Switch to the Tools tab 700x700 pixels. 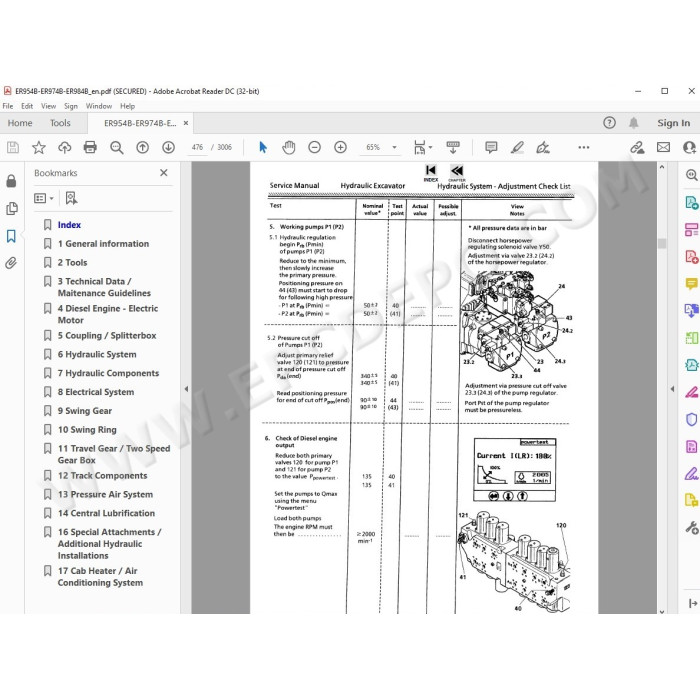[60, 123]
